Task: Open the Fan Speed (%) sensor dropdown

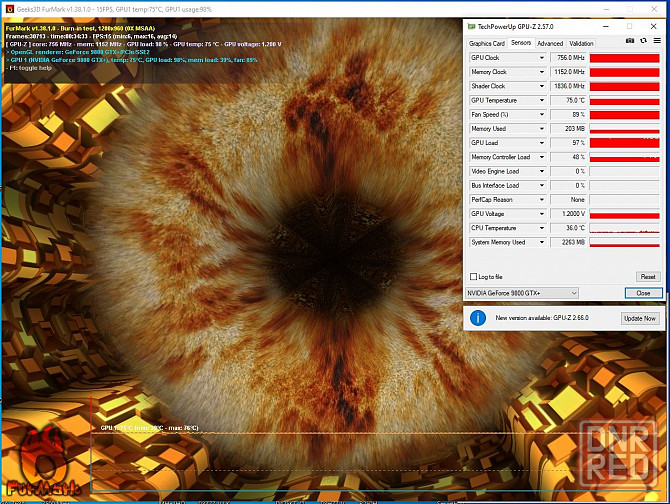Action: point(542,114)
